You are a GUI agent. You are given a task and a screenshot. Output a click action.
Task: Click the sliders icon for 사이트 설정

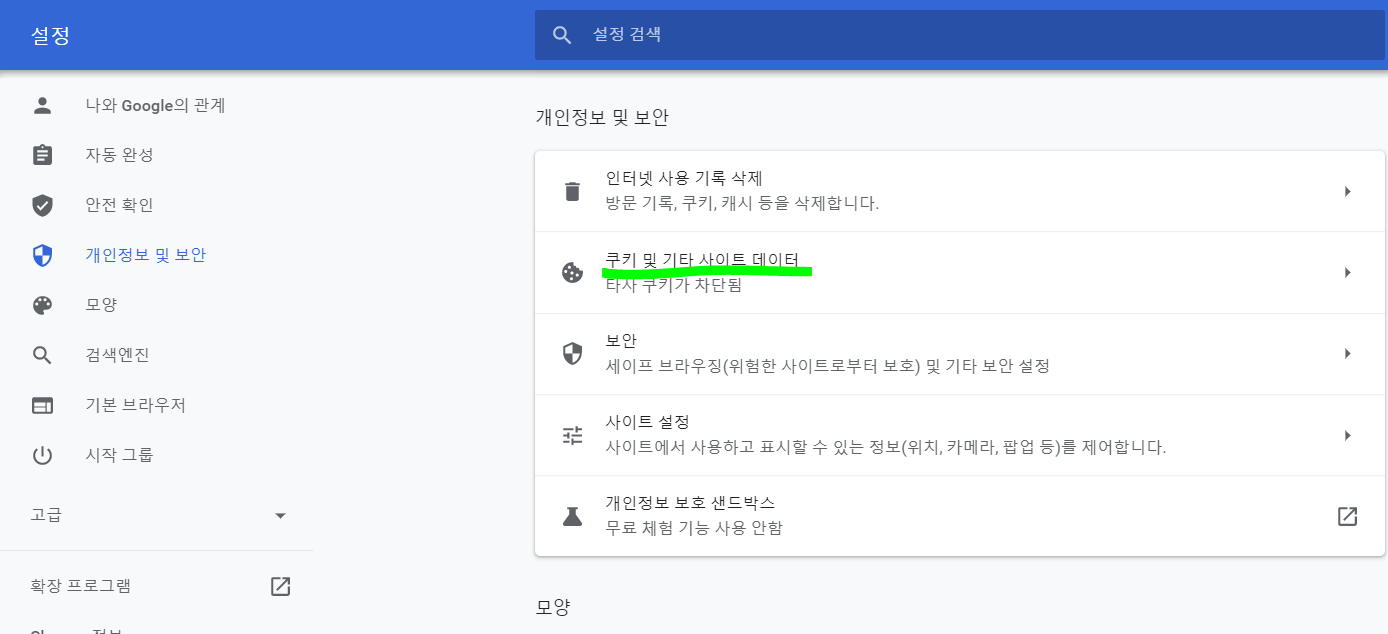tap(572, 435)
